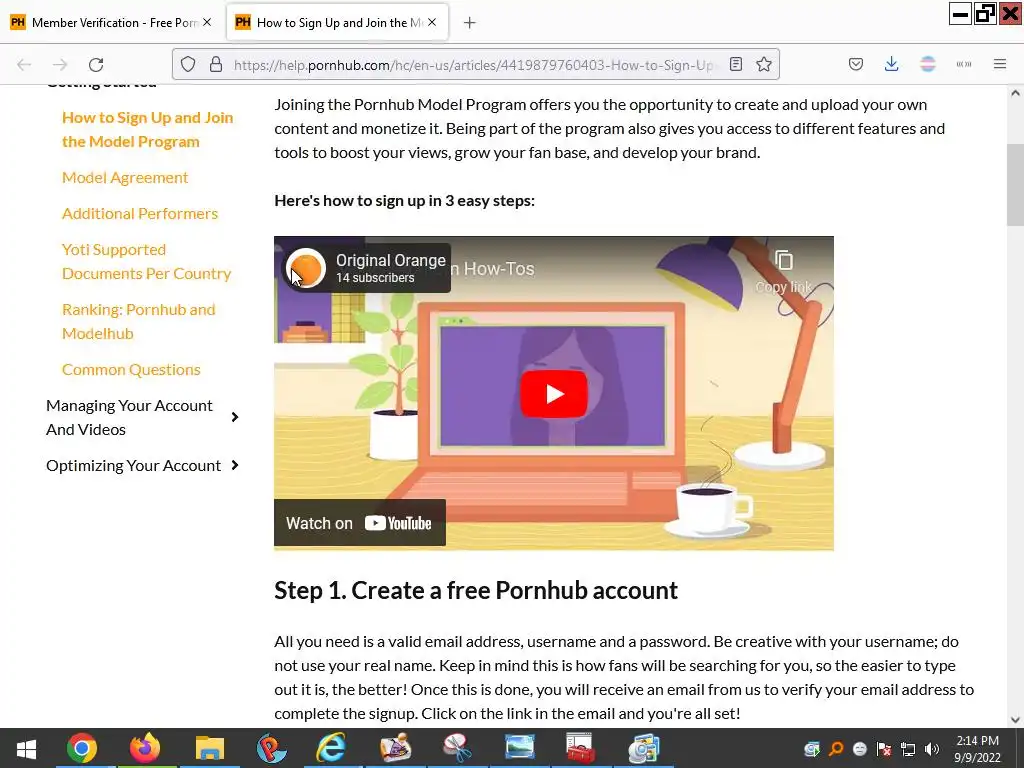Select the How to Sign Up tab
Screen dimensions: 1024x768
tap(336, 23)
